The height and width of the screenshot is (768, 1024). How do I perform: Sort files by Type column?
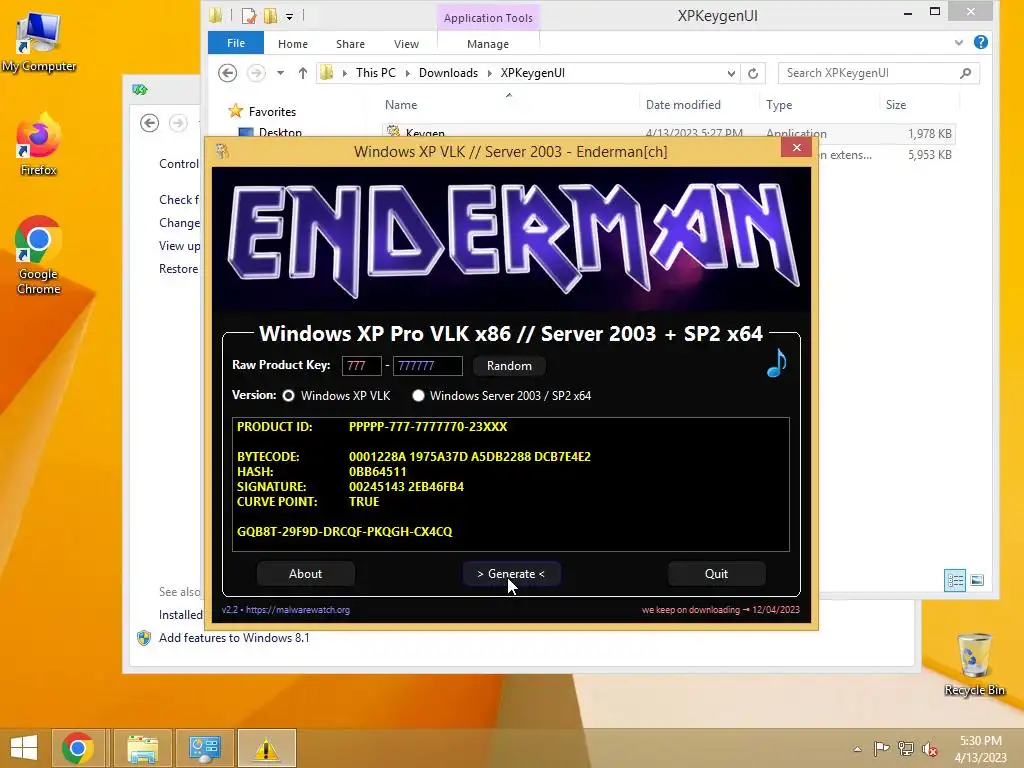click(778, 104)
